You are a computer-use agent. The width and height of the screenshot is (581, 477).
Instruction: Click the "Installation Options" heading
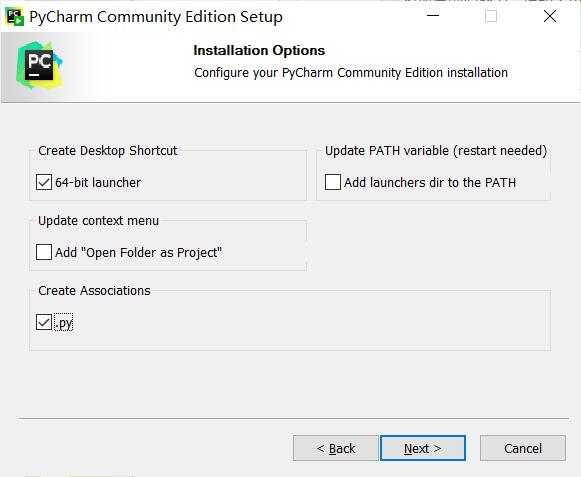259,50
